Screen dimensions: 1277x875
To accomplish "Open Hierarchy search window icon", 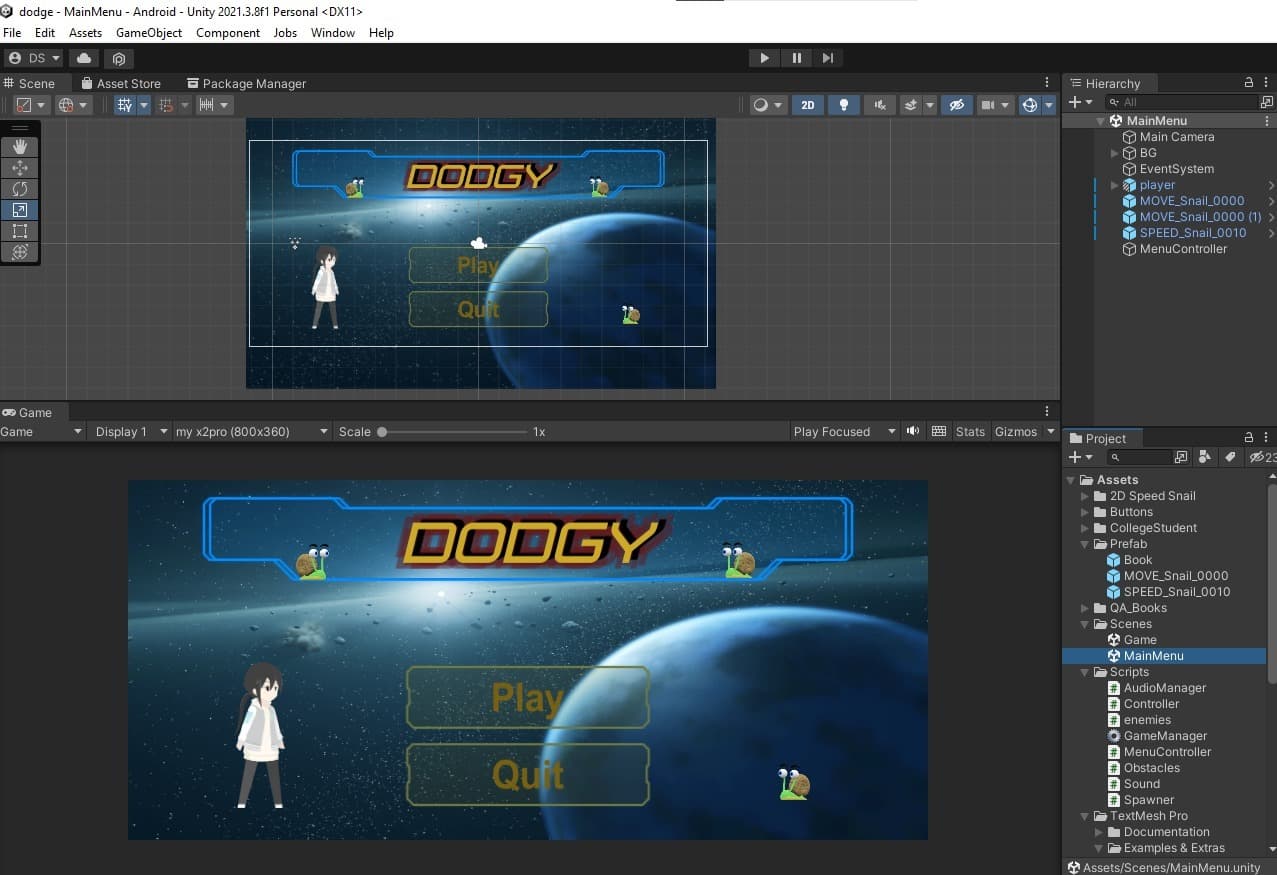I will 1267,102.
